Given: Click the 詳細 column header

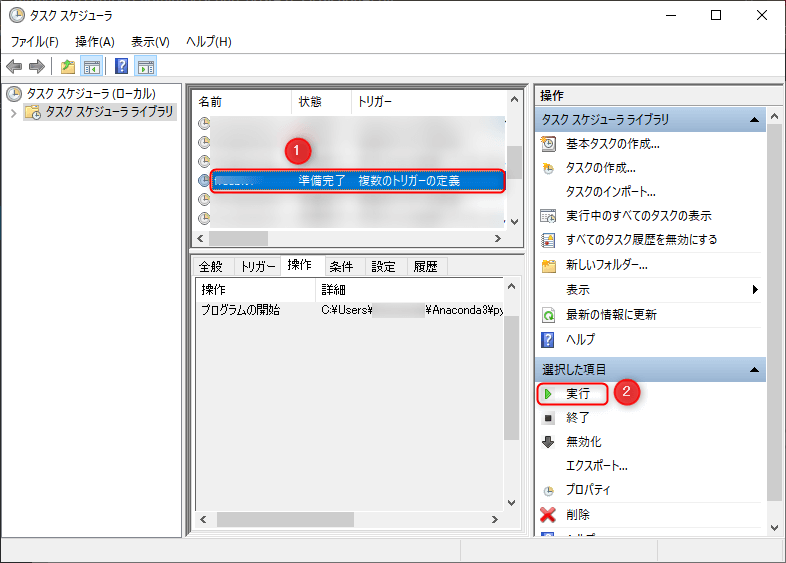Looking at the screenshot, I should [410, 289].
